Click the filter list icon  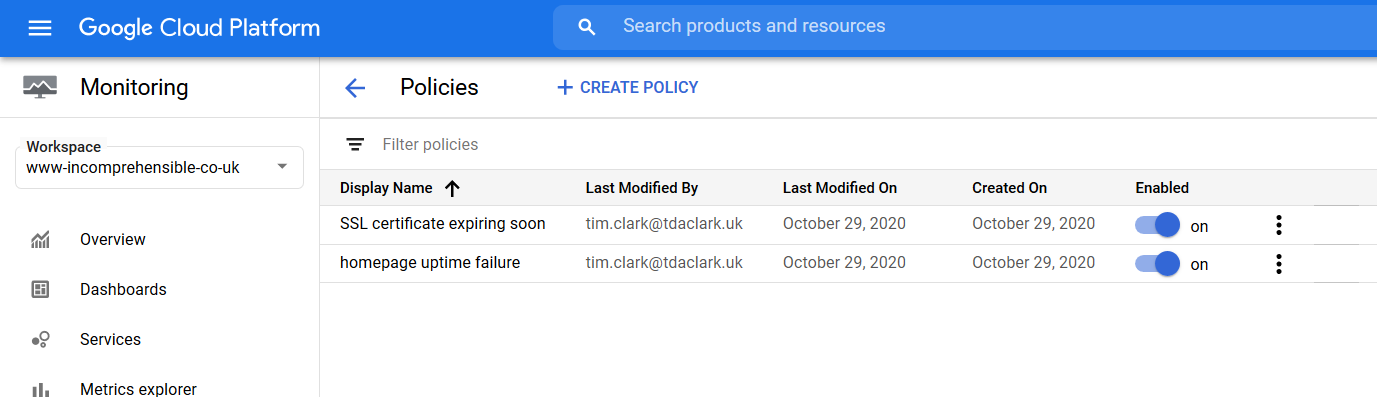[x=355, y=145]
